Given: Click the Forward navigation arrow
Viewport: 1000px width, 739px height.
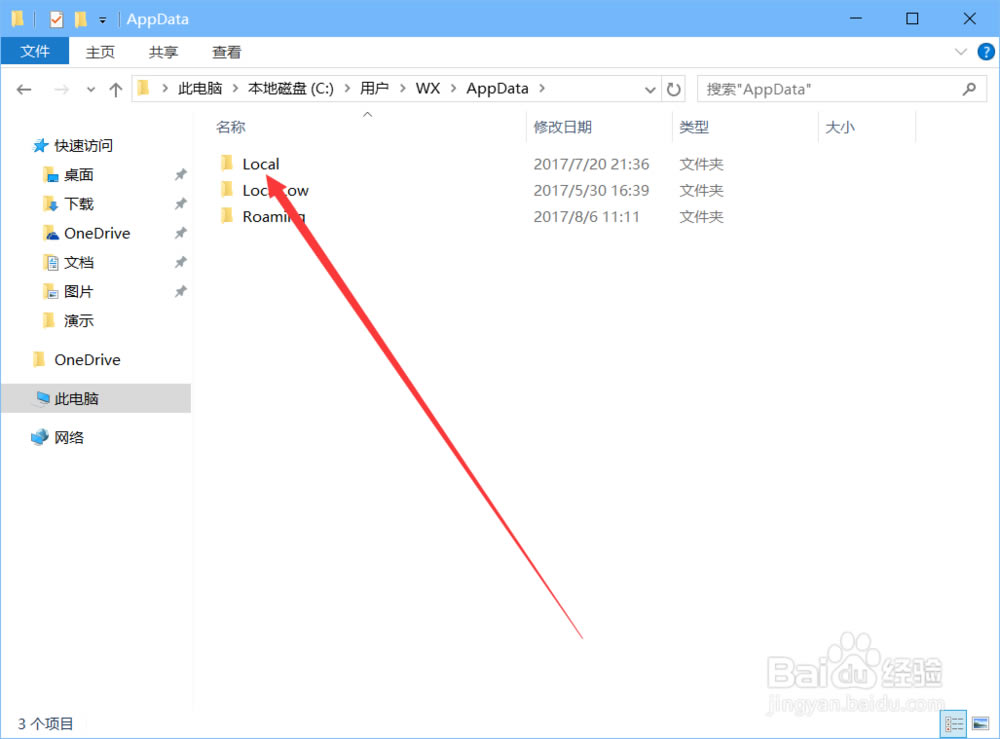Looking at the screenshot, I should pos(61,89).
